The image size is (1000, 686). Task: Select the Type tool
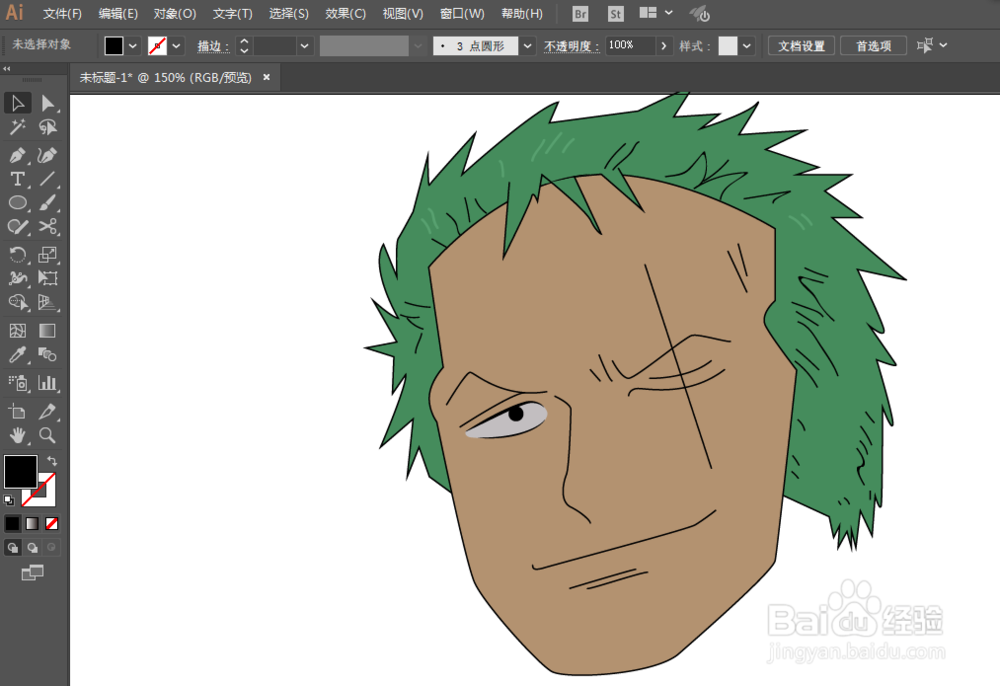[x=16, y=179]
